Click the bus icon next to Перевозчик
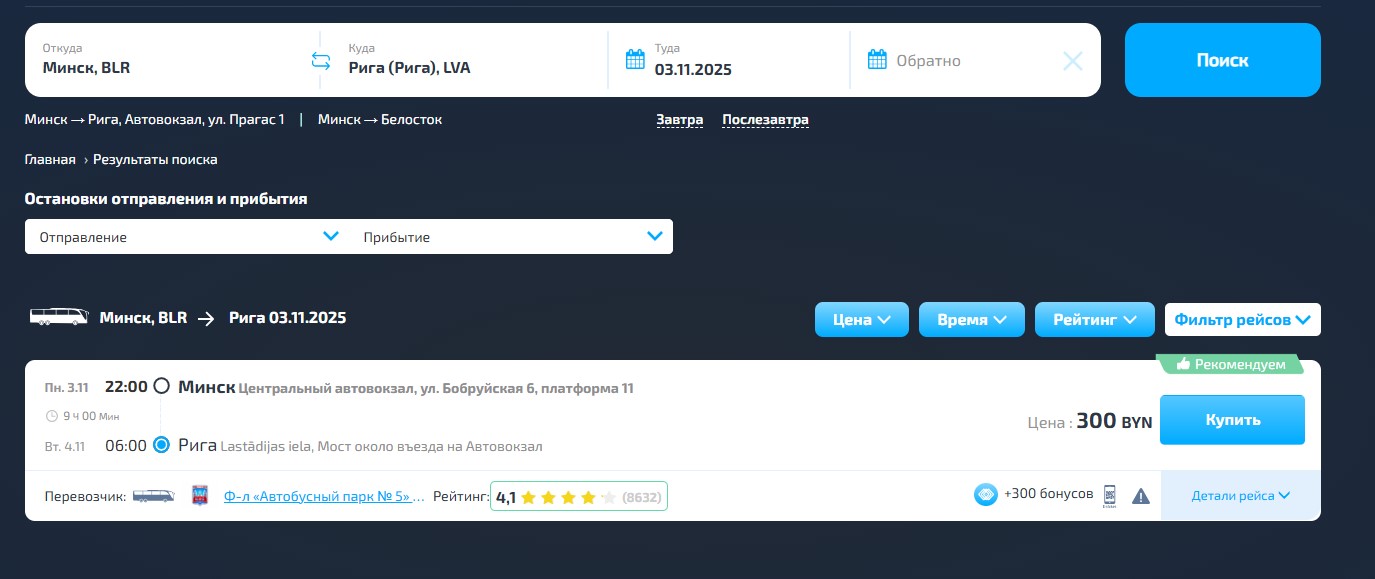1375x579 pixels. (x=153, y=496)
